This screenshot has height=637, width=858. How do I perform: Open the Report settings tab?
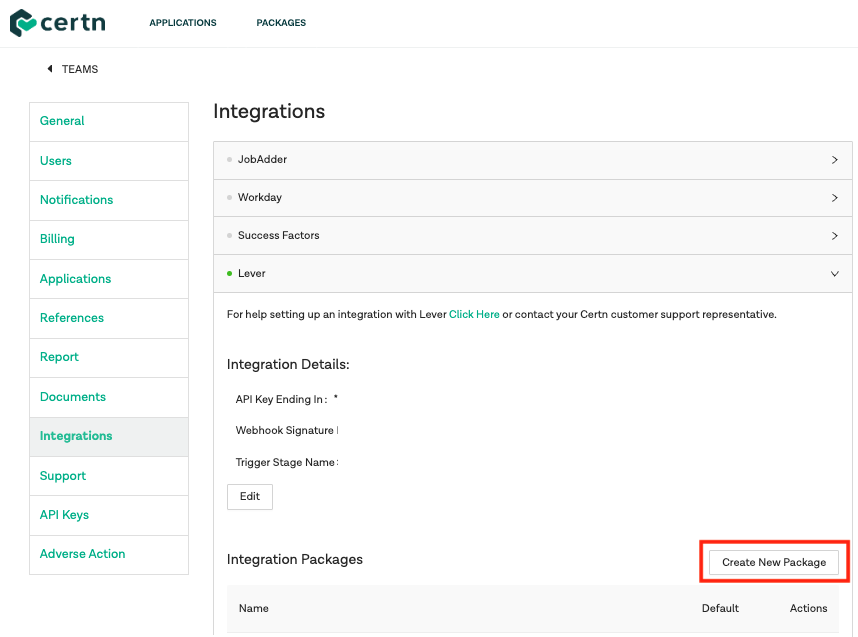pyautogui.click(x=109, y=358)
